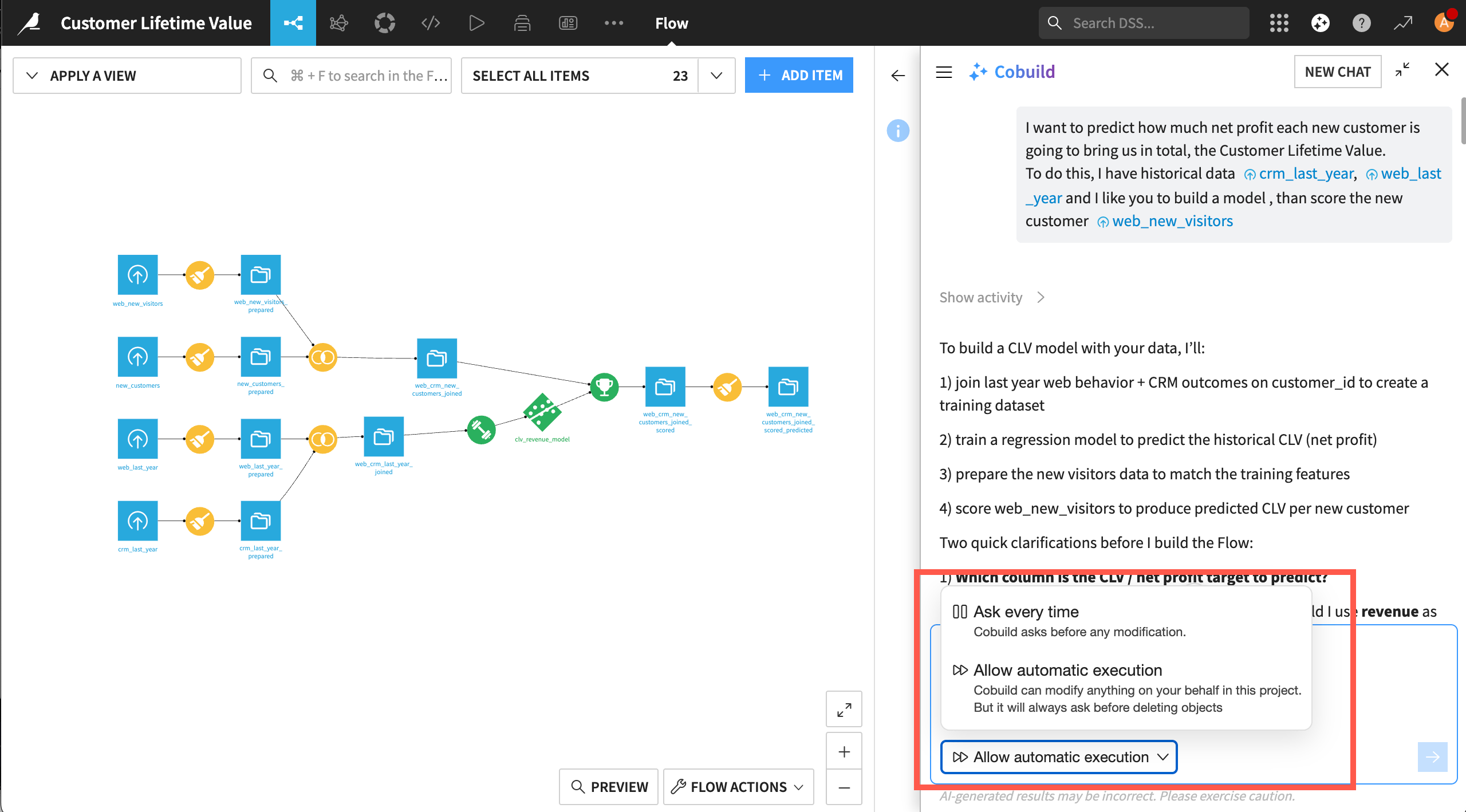Select the web_new_visitors dataset node
This screenshot has height=812, width=1466.
coord(137,275)
